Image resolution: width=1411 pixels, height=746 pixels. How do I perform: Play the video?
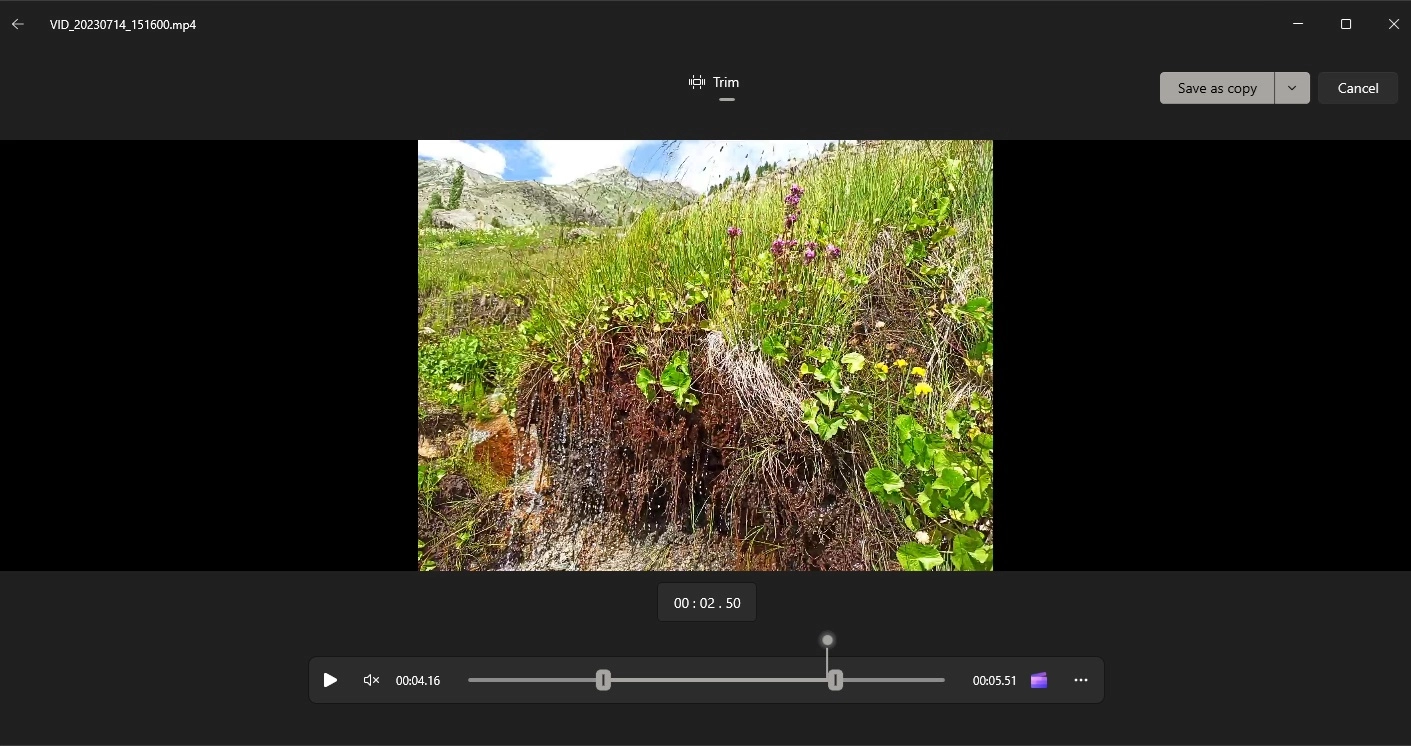point(330,680)
